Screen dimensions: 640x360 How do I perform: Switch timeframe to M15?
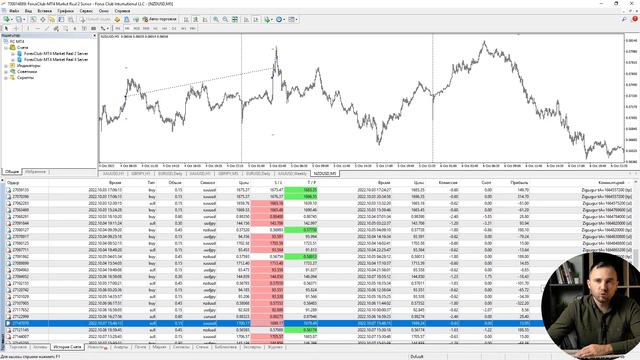pos(137,28)
